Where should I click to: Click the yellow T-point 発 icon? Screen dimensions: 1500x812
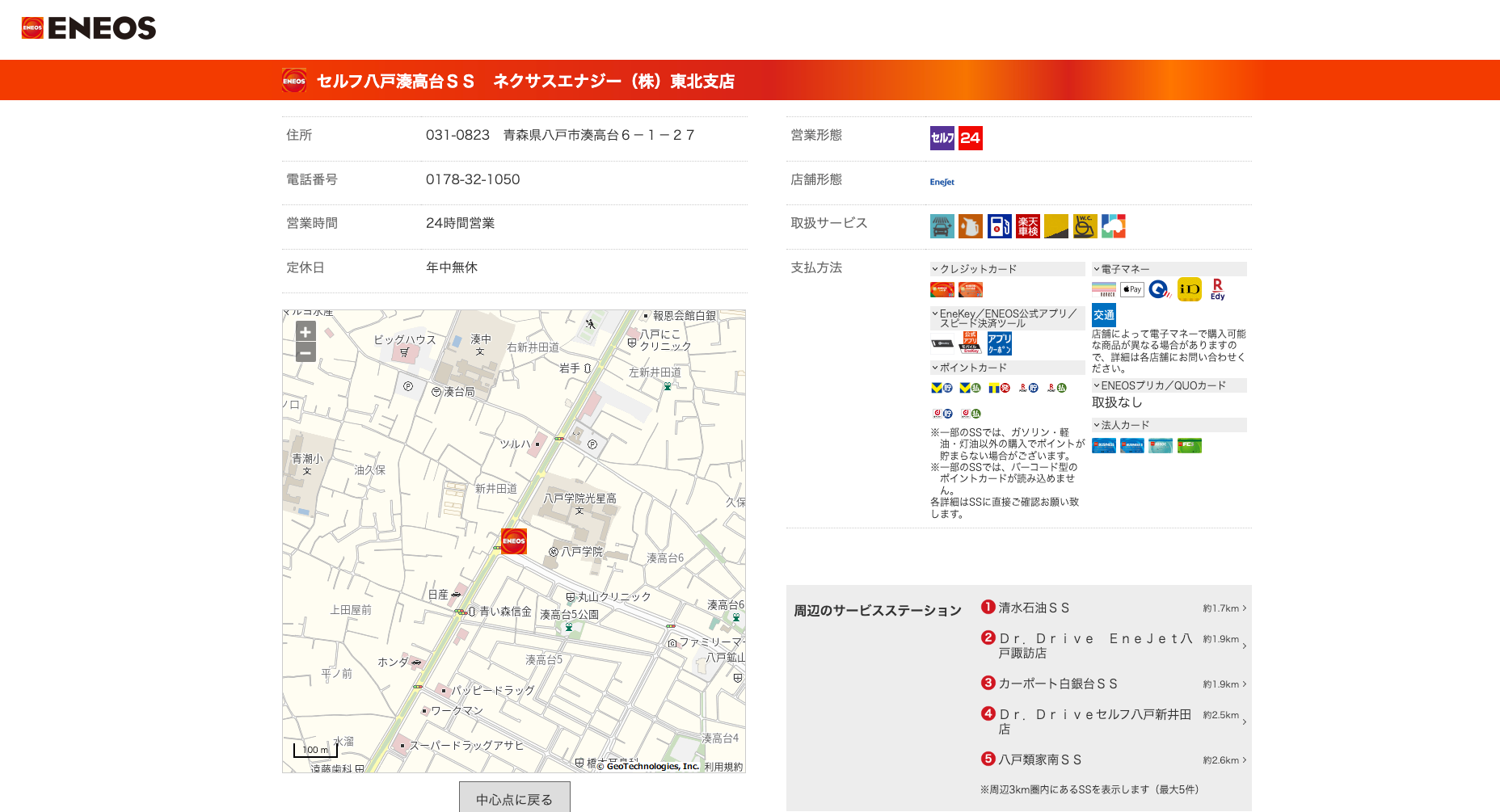(1000, 388)
